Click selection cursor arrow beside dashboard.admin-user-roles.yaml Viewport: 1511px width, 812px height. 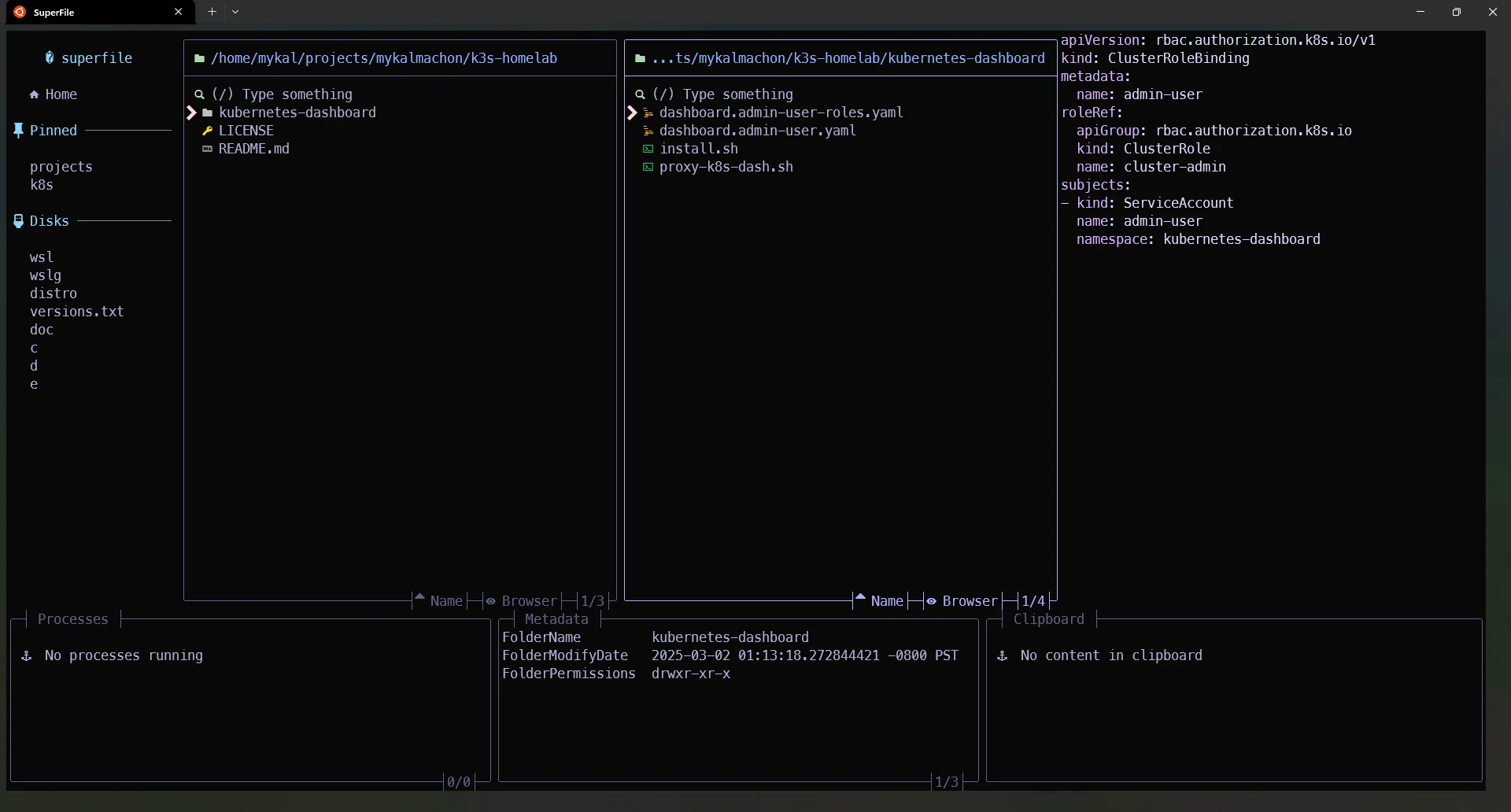tap(632, 113)
